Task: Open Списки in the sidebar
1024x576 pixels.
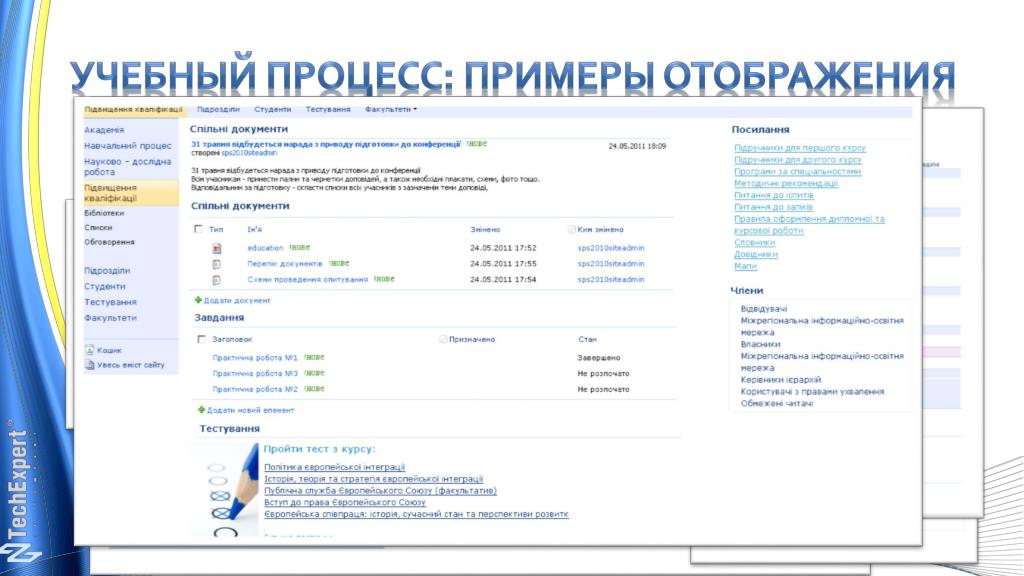Action: pos(98,228)
